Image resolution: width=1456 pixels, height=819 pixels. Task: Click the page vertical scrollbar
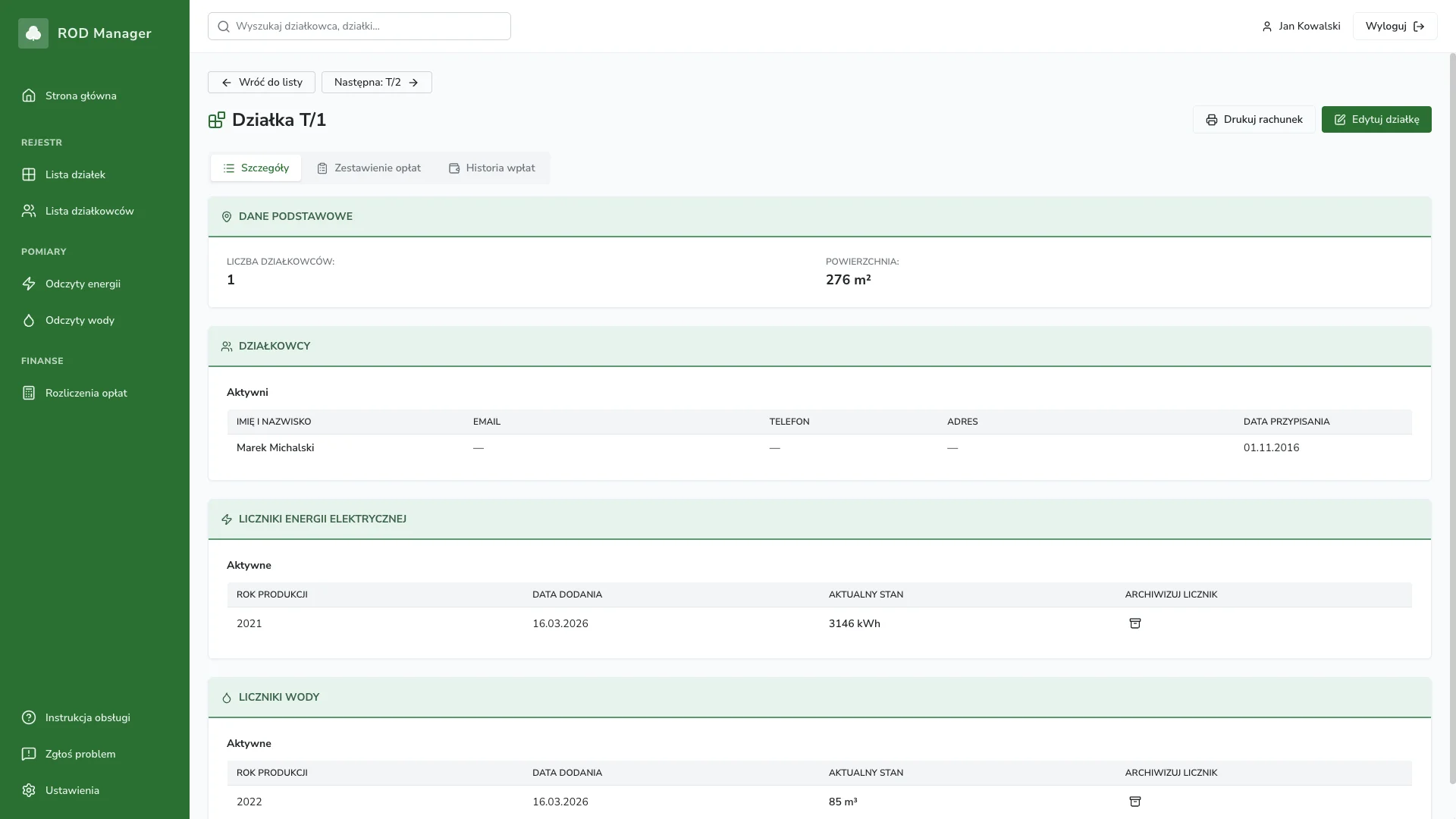[x=1451, y=417]
